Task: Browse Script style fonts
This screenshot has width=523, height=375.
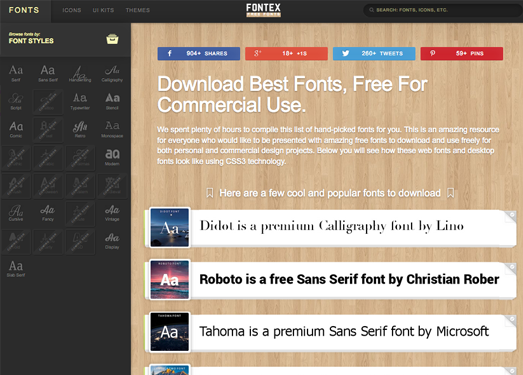Action: [x=16, y=101]
